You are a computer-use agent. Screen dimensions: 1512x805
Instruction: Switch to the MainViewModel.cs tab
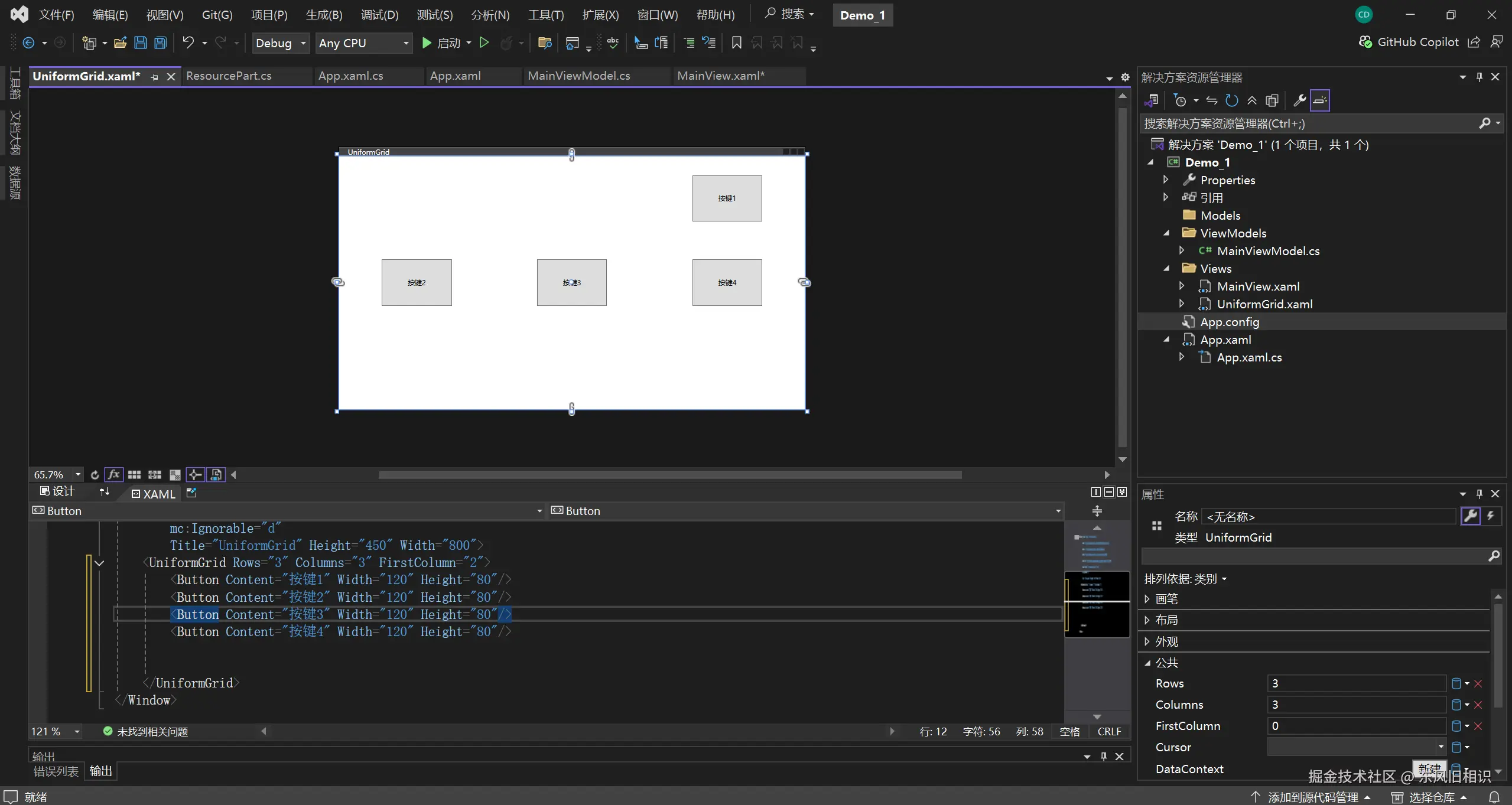(x=578, y=76)
